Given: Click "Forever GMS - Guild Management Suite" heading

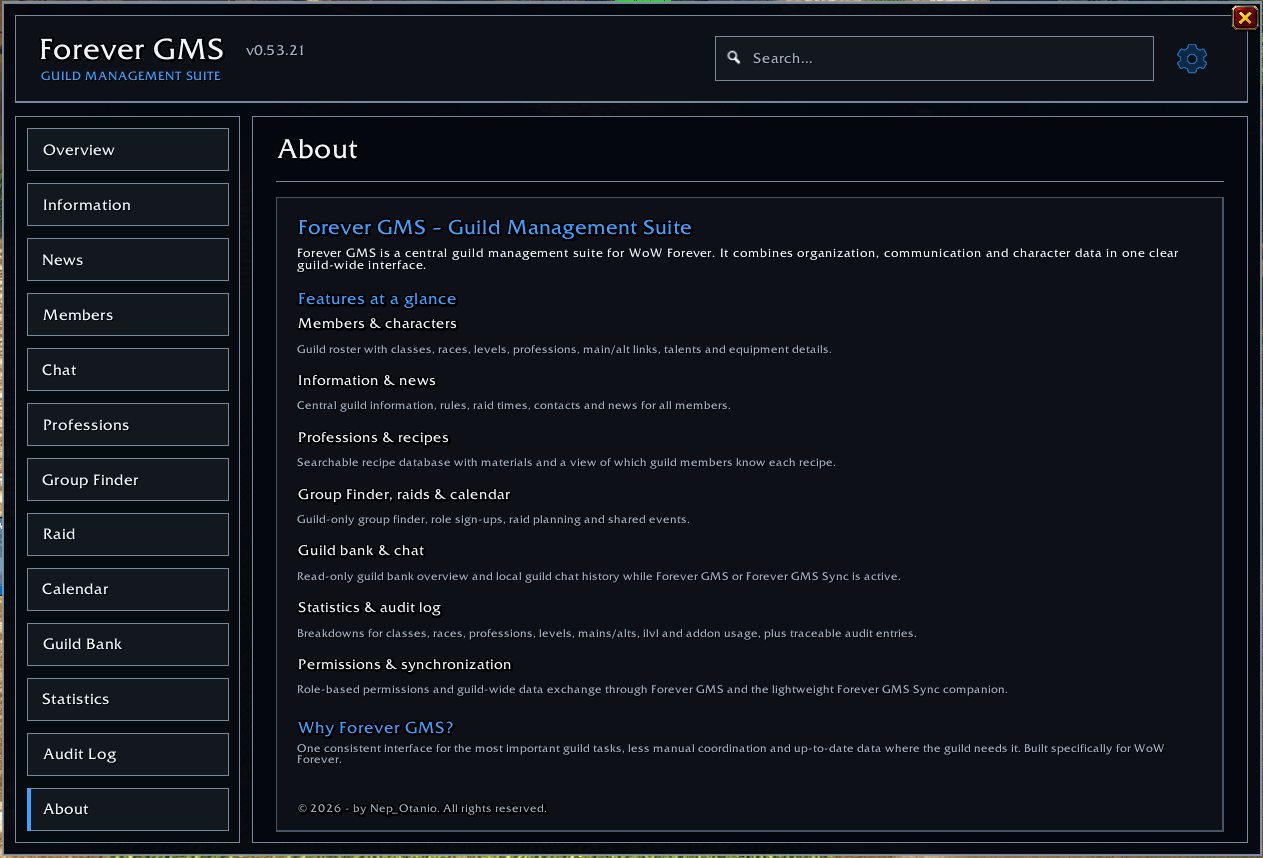Looking at the screenshot, I should coord(495,228).
